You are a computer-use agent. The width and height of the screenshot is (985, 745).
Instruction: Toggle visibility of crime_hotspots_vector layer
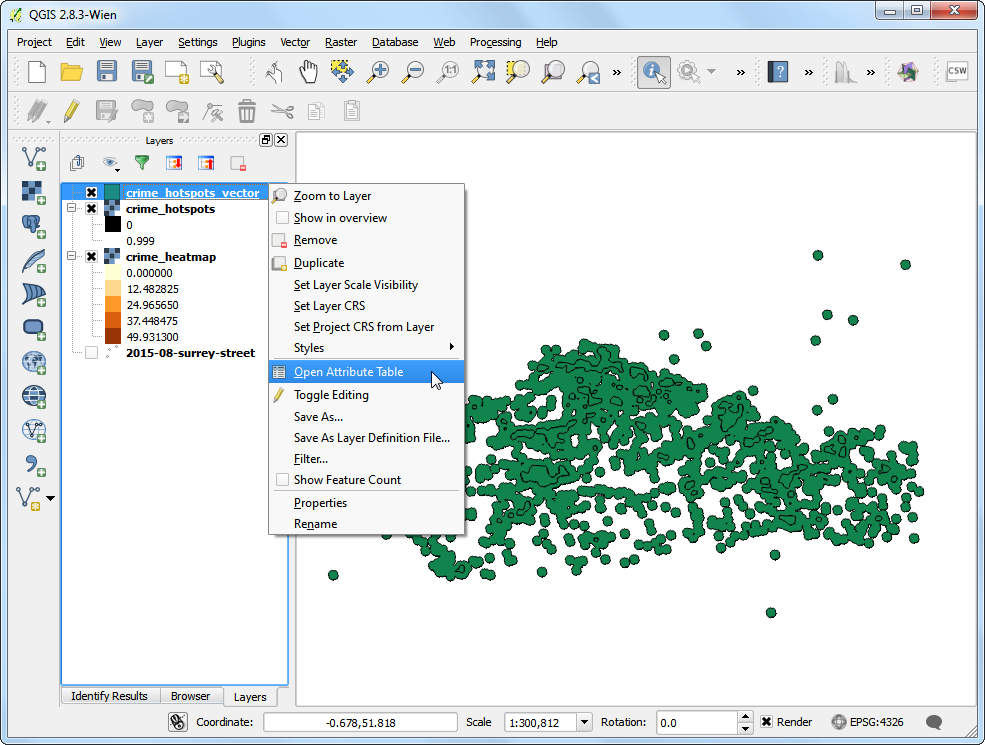pos(92,193)
